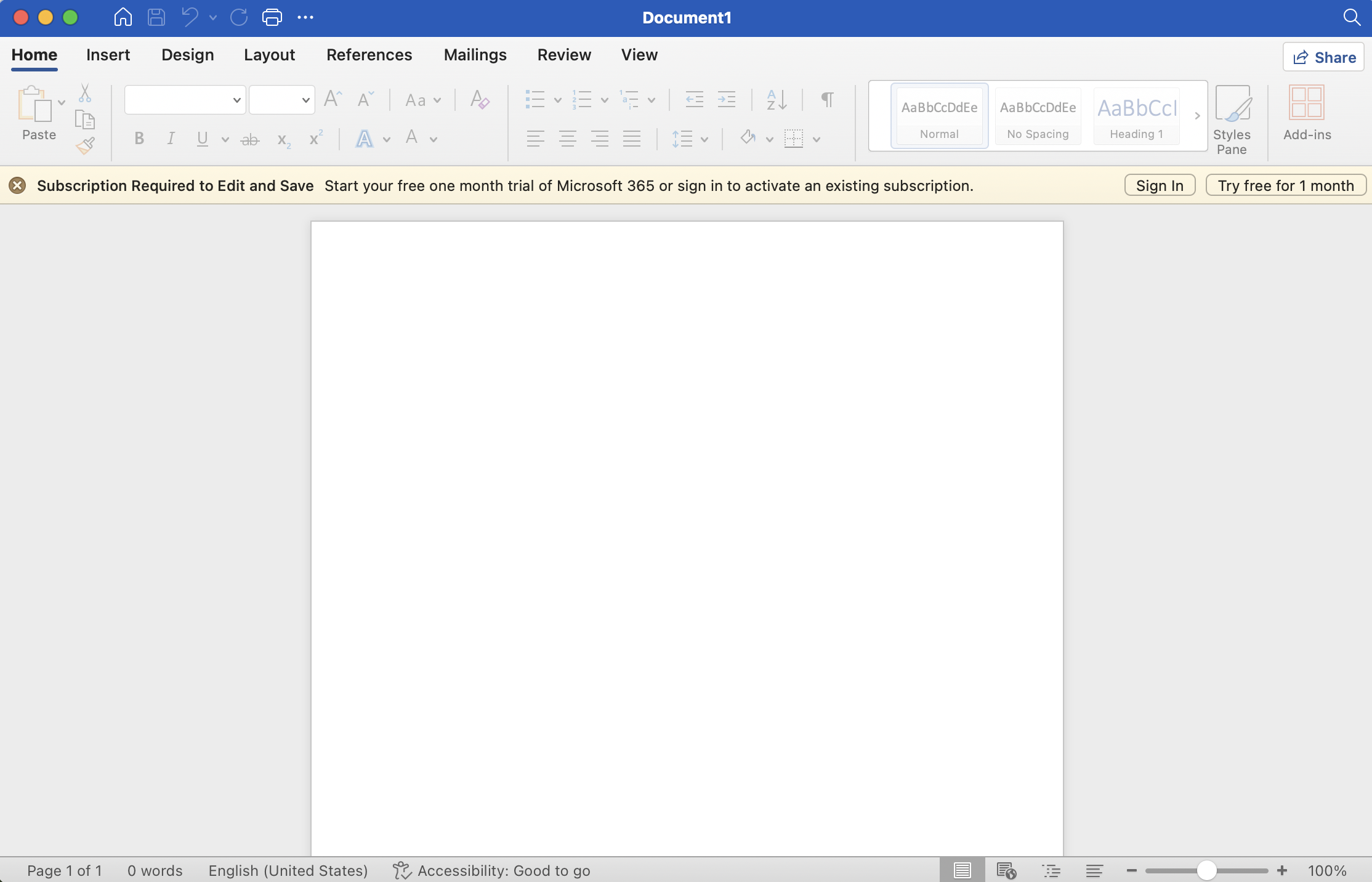Click the Print icon in title bar
Screen dimensions: 1372x882
(272, 17)
